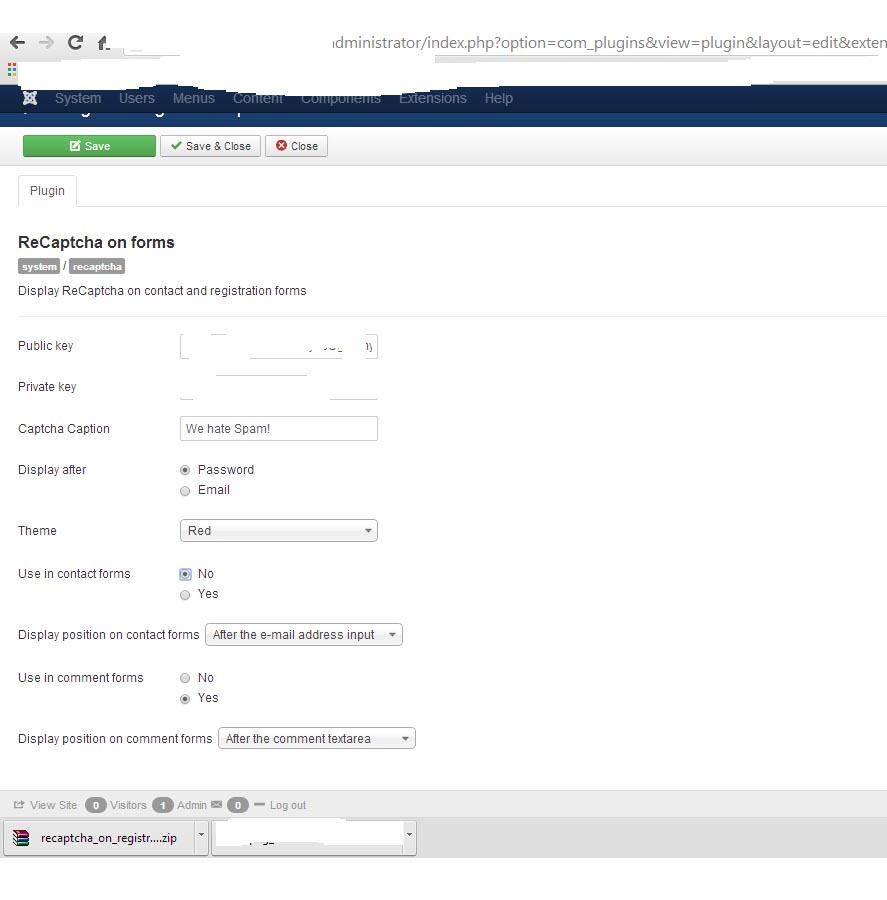Click the Admin count badge
This screenshot has width=887, height=900.
tap(162, 805)
